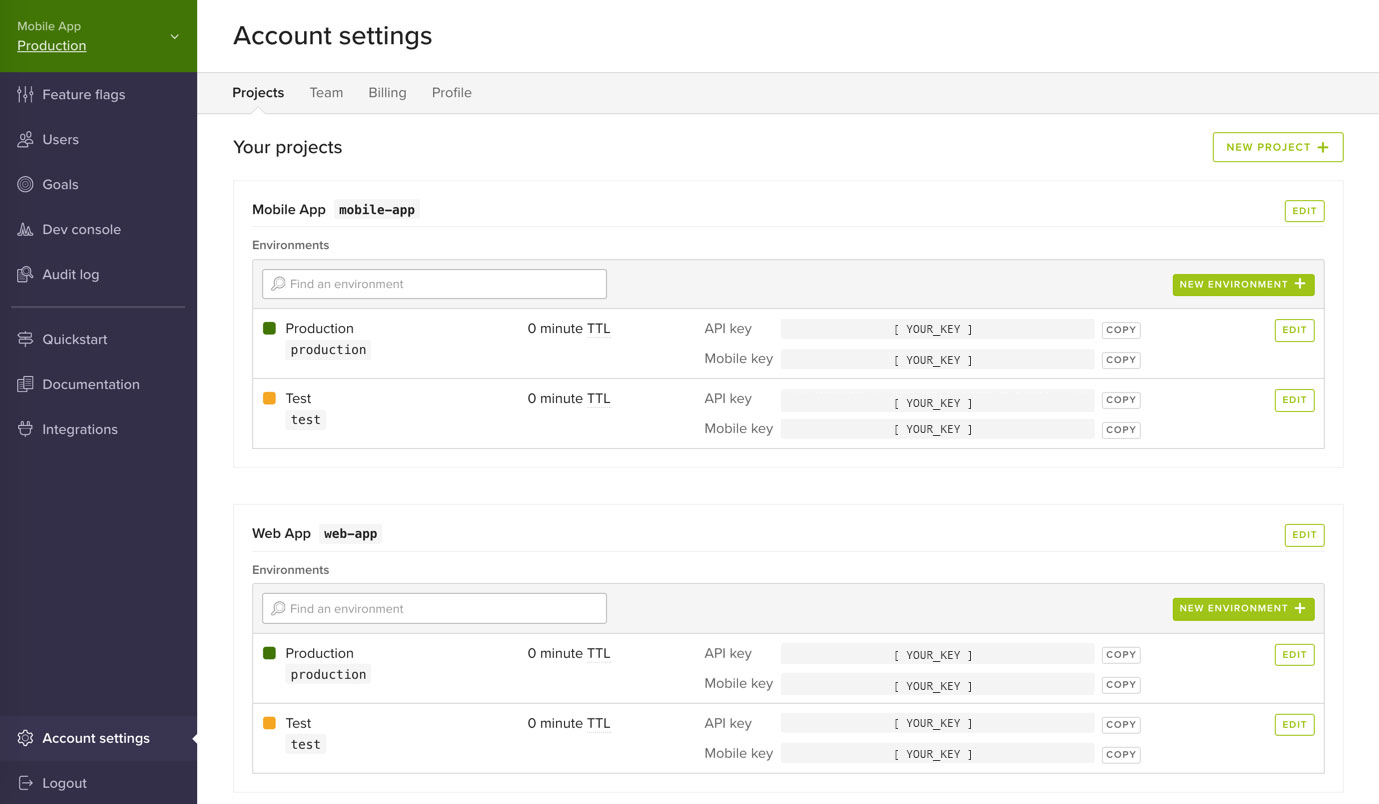
Task: Open the Quickstart guide
Action: [x=72, y=339]
